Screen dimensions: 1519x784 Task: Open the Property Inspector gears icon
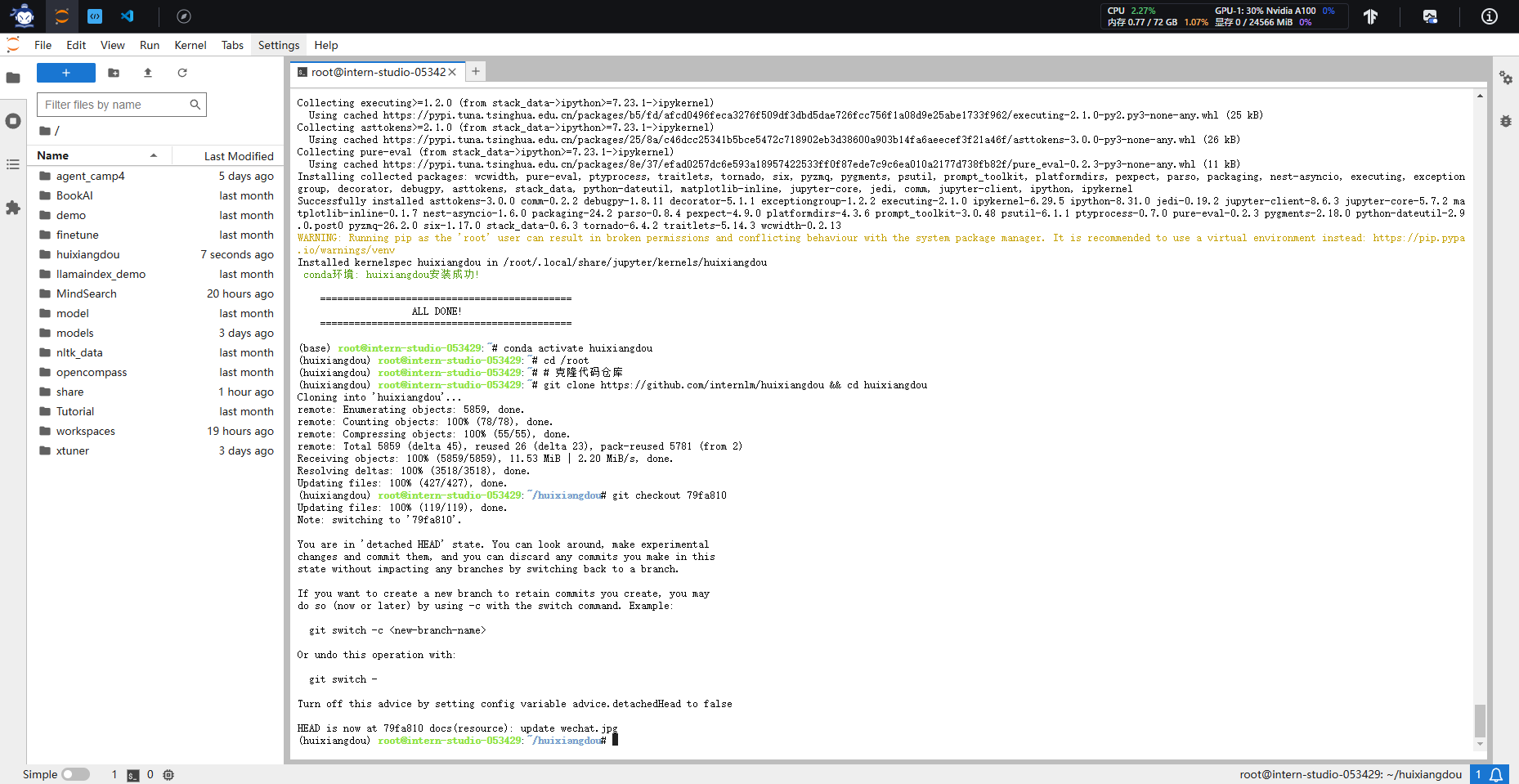pyautogui.click(x=1506, y=78)
